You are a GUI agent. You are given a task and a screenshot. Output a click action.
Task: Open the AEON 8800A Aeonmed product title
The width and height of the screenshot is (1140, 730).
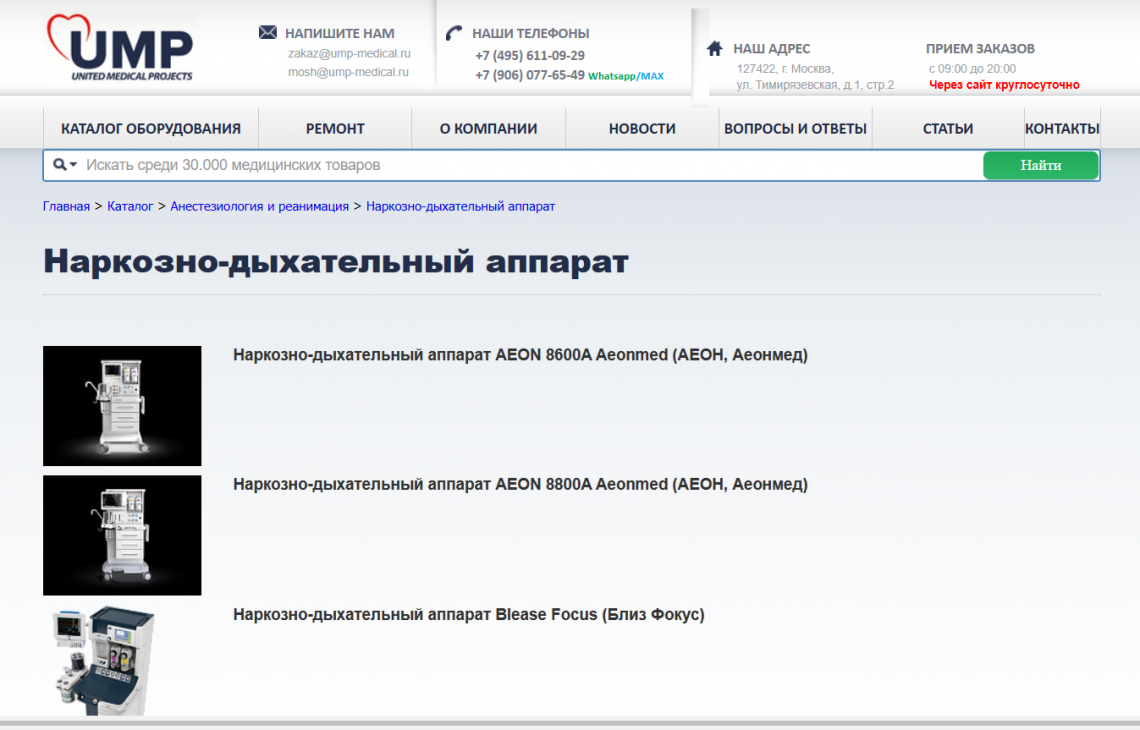tap(520, 484)
